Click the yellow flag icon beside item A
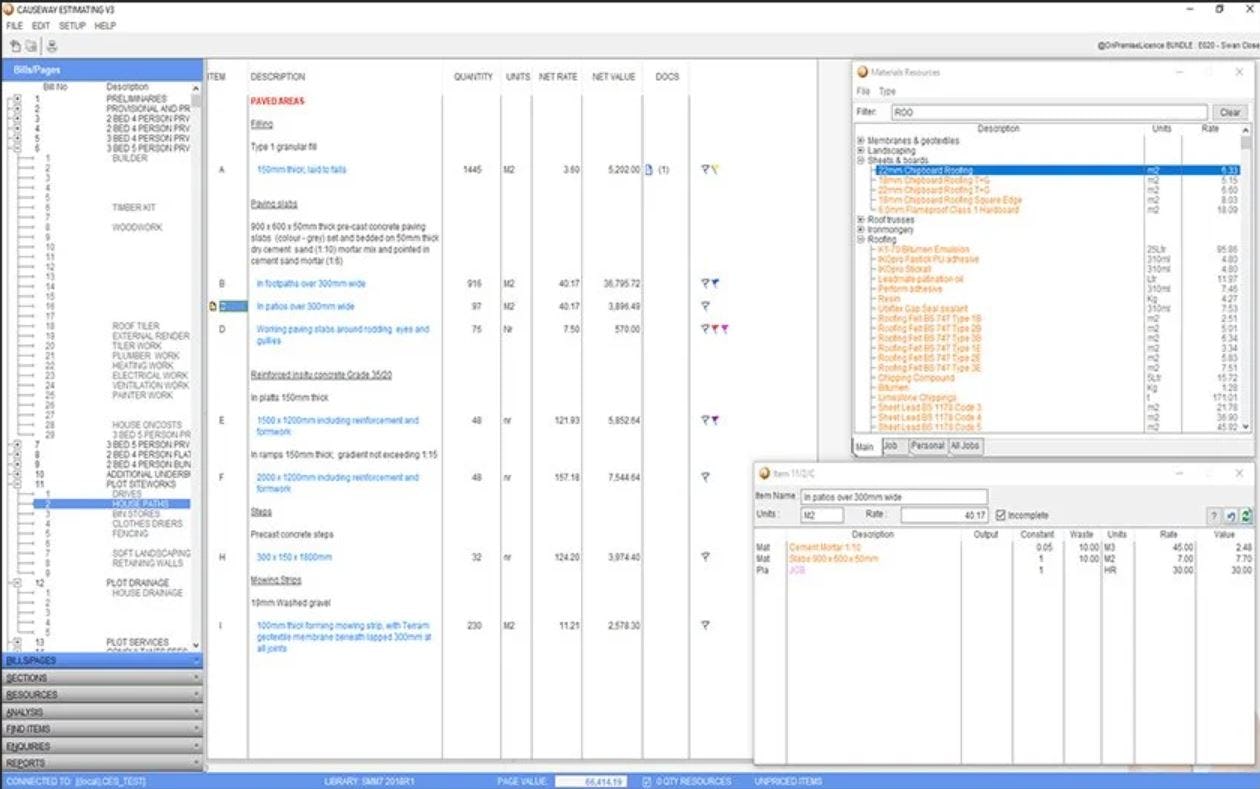Screen dimensions: 1260x789 pyautogui.click(x=717, y=169)
